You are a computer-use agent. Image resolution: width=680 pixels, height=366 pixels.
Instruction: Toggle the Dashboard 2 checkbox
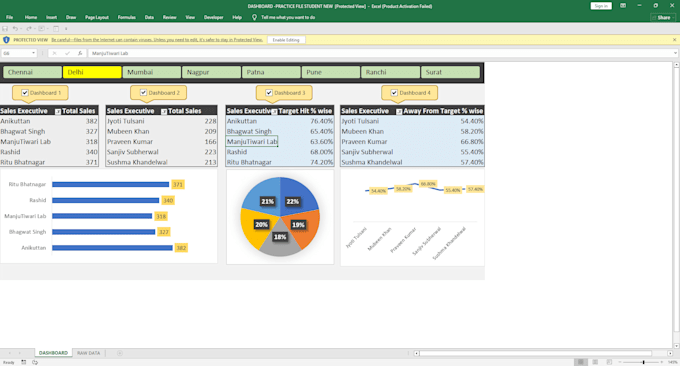click(143, 93)
